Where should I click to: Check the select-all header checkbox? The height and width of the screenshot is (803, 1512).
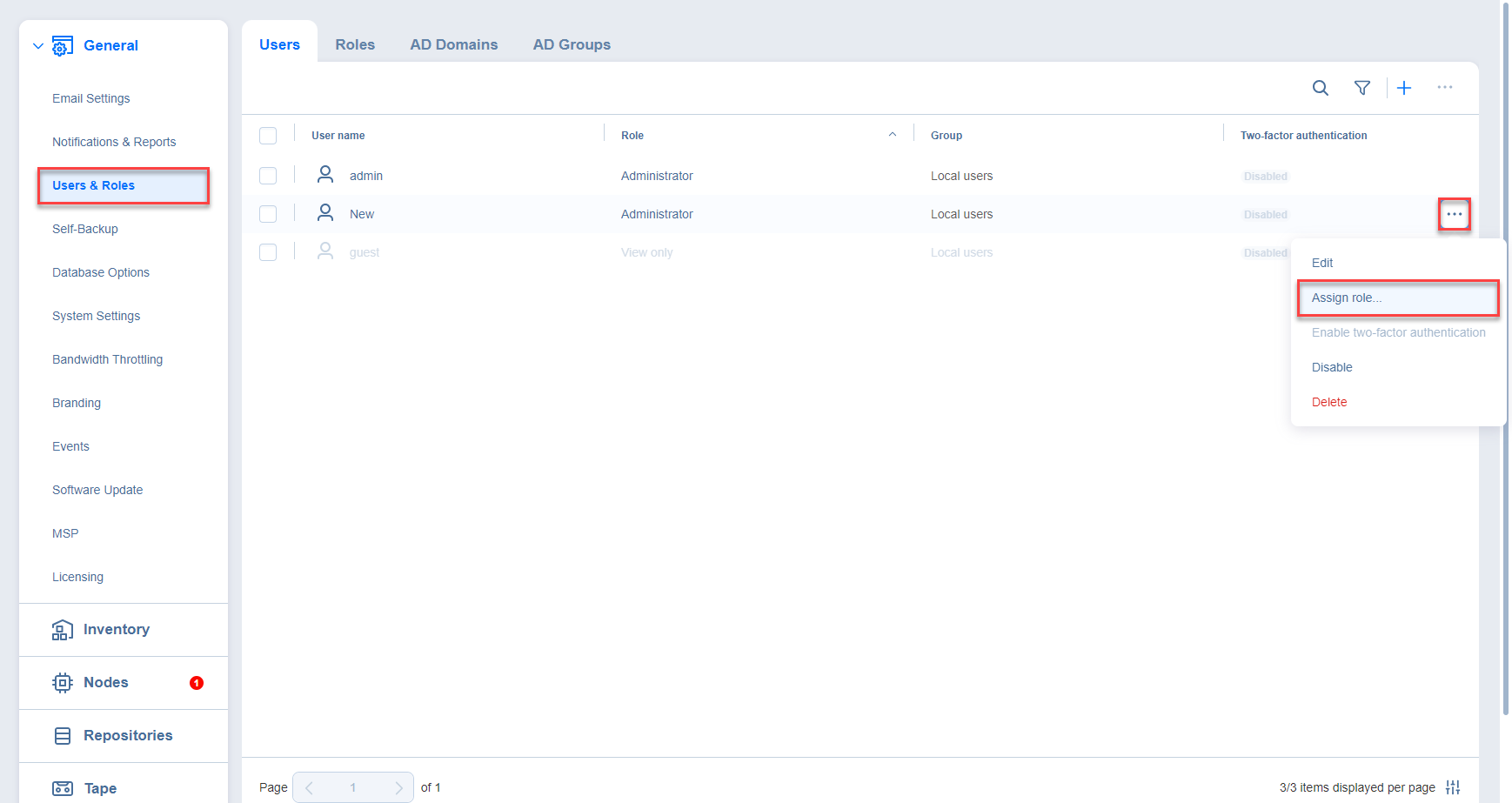[268, 136]
